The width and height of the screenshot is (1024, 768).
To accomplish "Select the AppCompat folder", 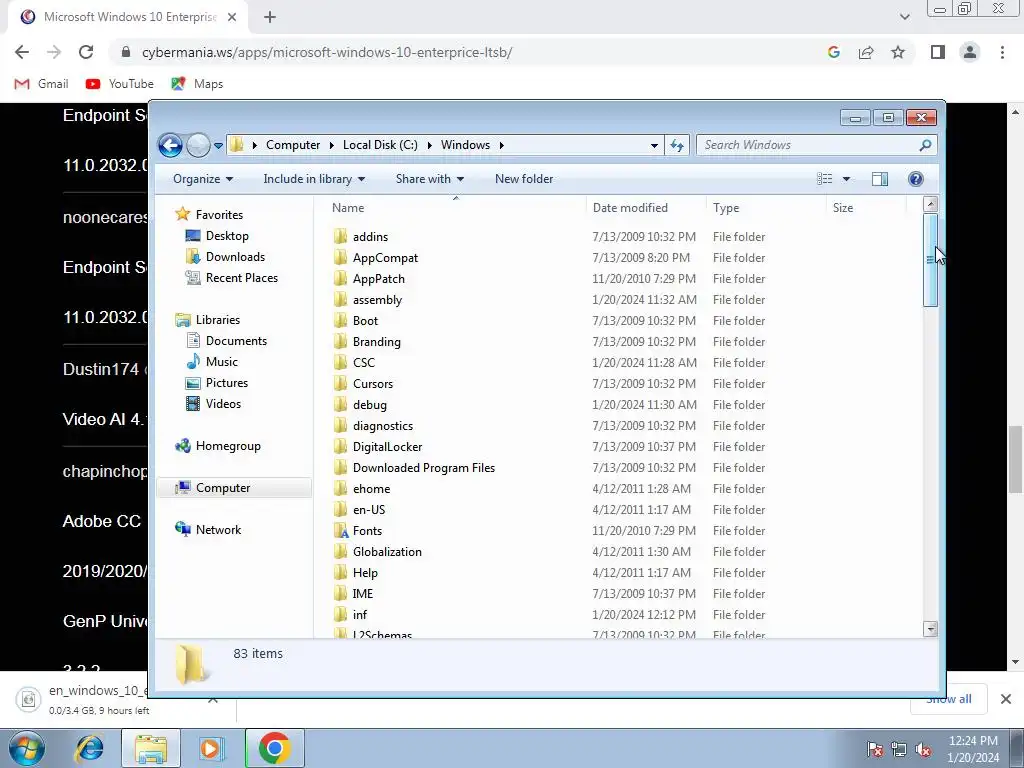I will point(385,258).
